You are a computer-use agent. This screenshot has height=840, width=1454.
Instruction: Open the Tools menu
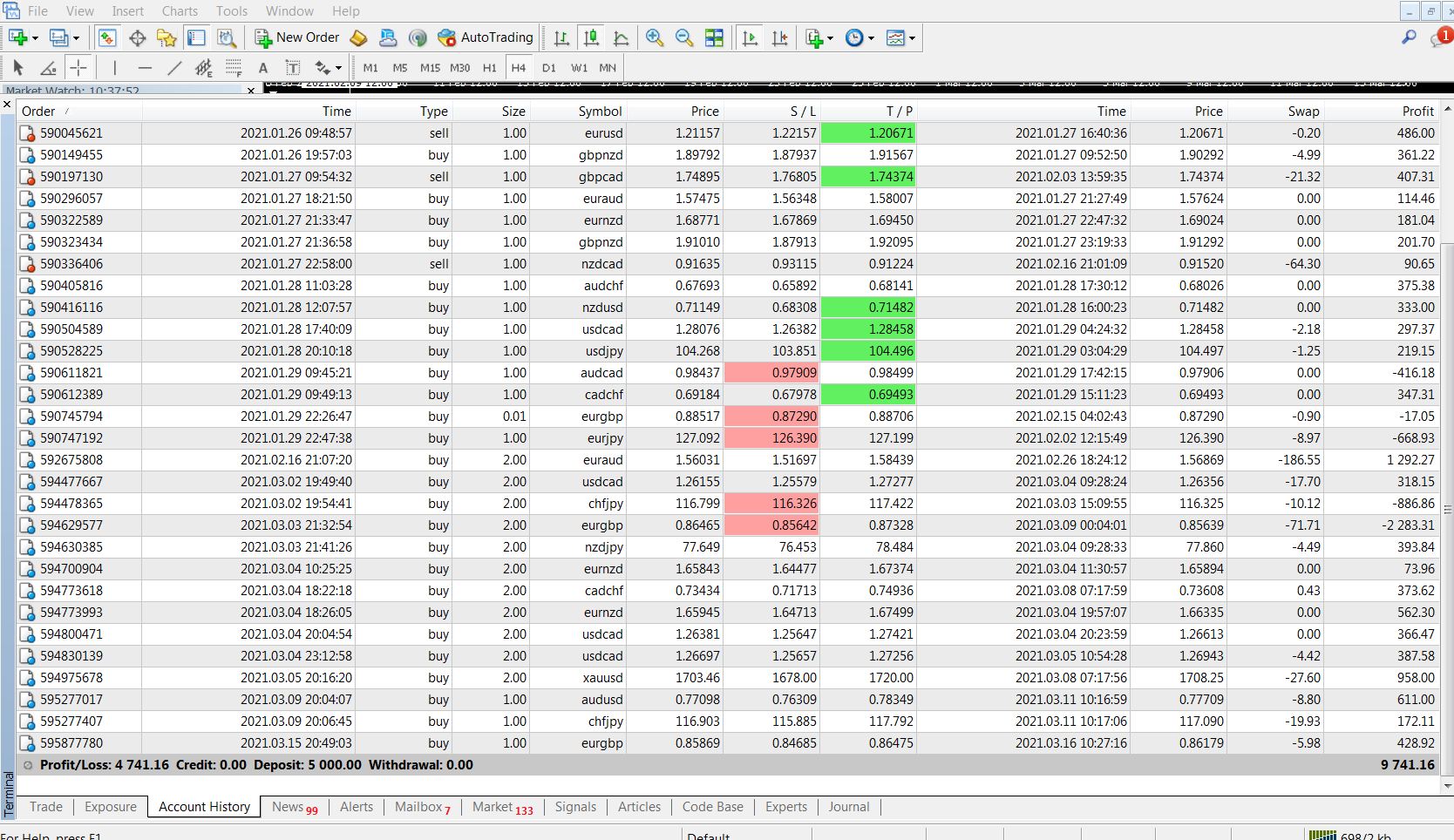coord(232,10)
